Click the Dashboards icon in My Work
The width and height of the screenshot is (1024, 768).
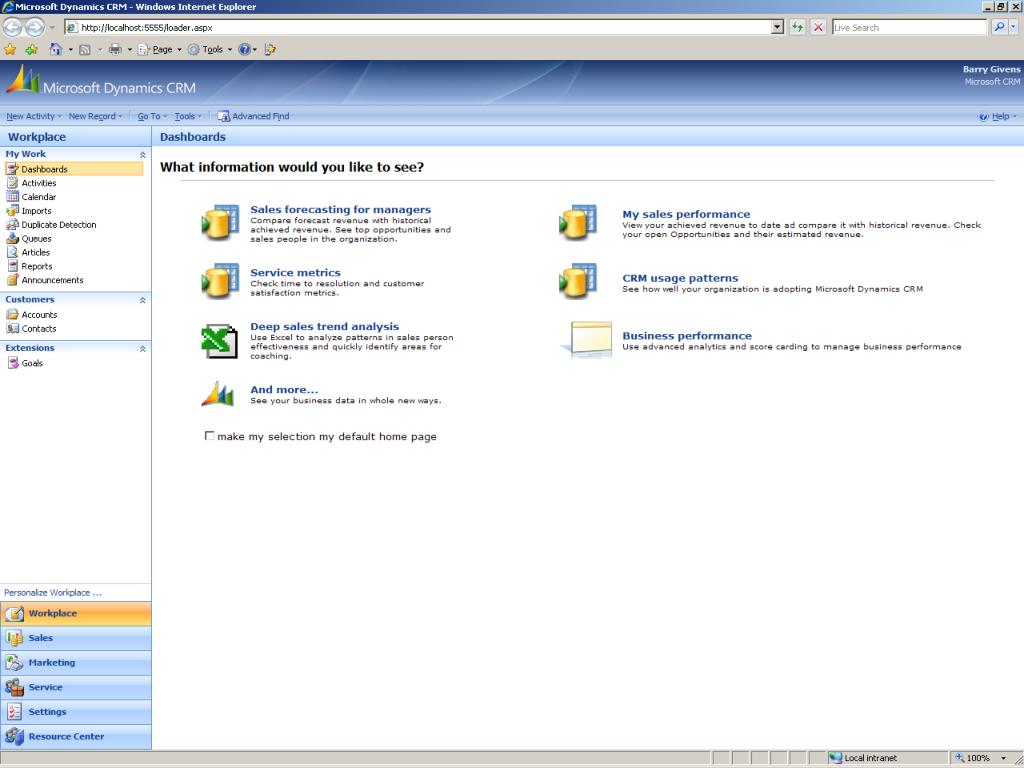[12, 169]
